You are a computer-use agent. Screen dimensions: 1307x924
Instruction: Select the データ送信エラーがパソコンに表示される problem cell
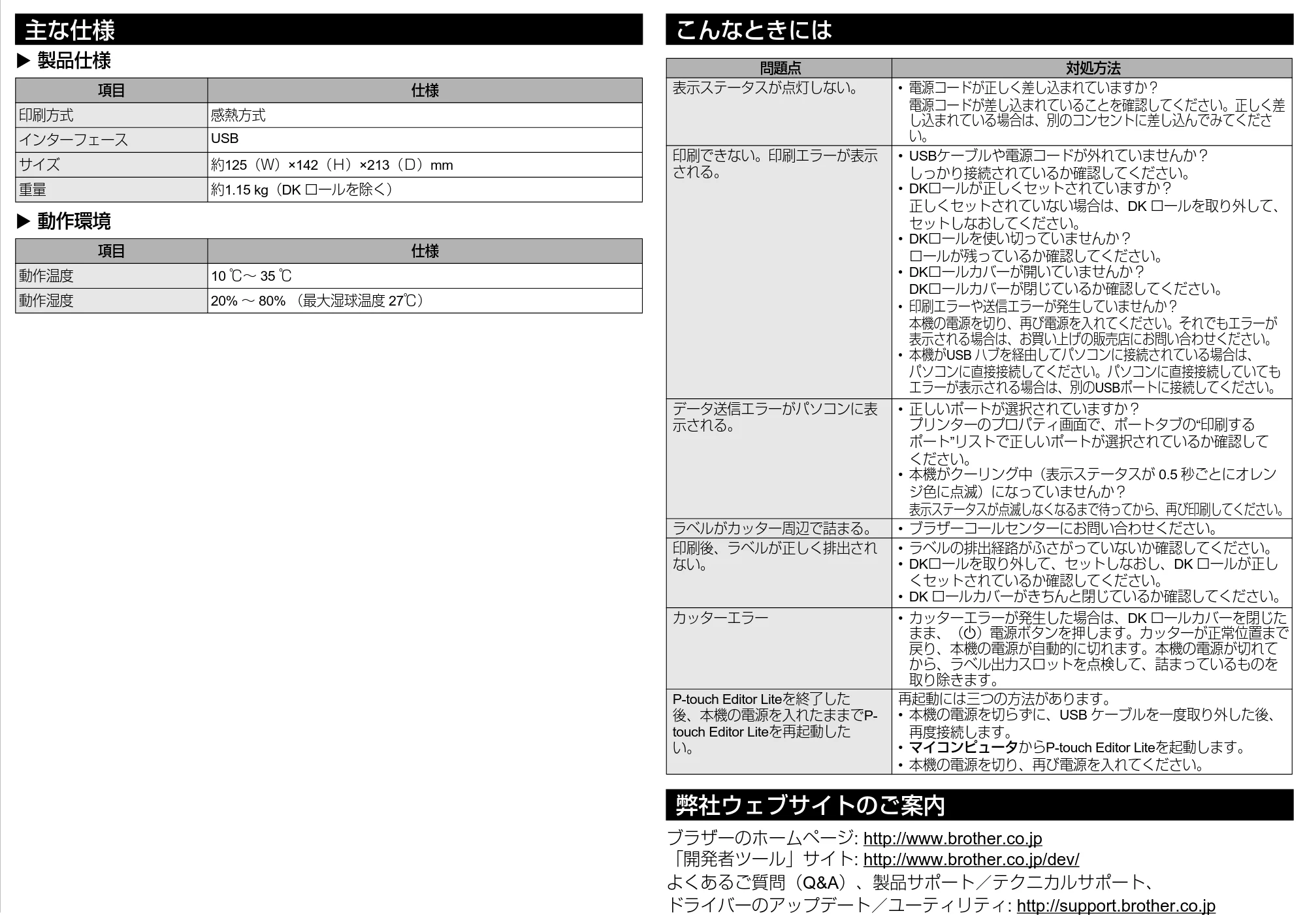779,458
